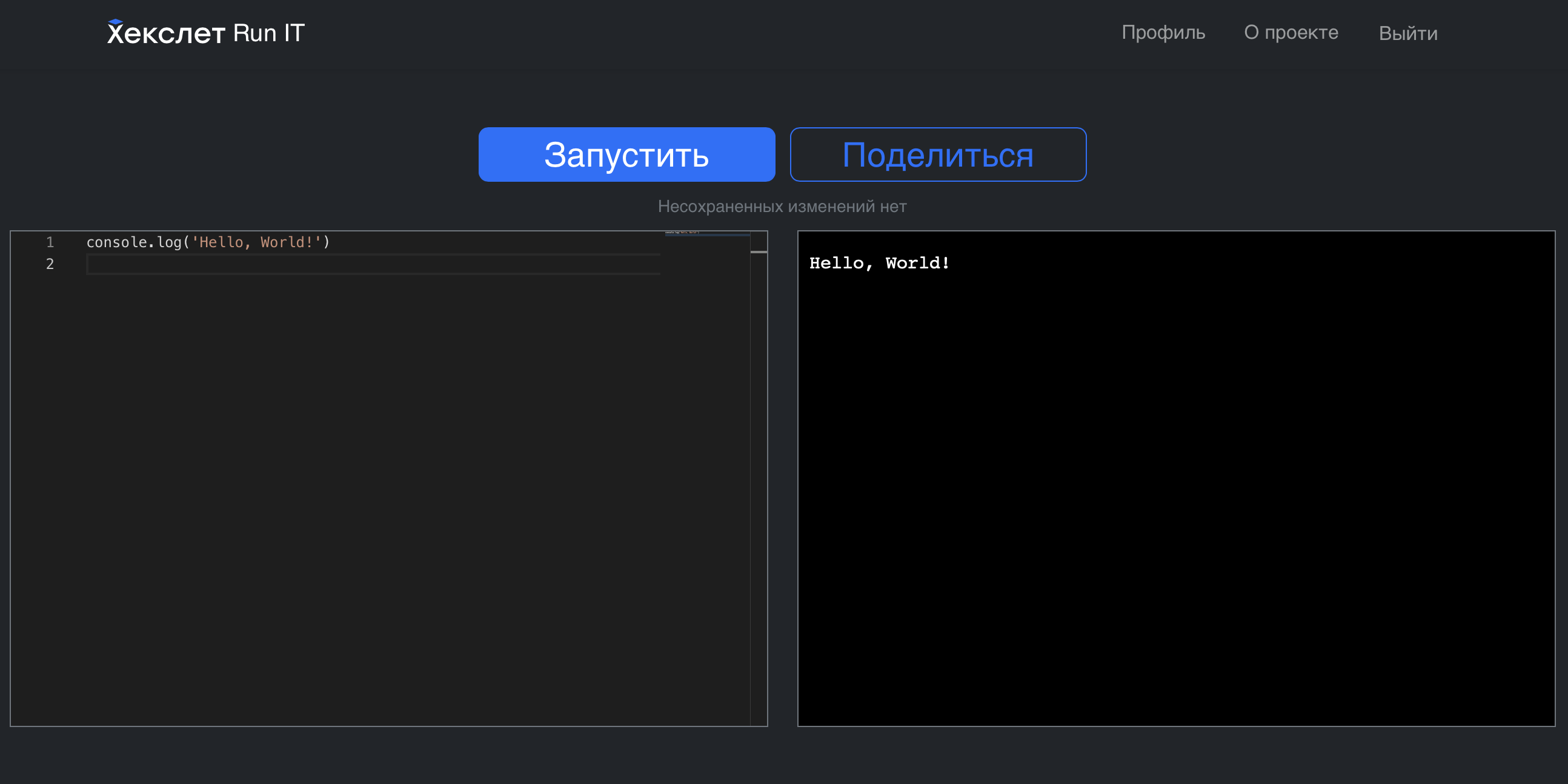
Task: Click the closing parenthesis in console.log statement
Action: click(x=326, y=242)
